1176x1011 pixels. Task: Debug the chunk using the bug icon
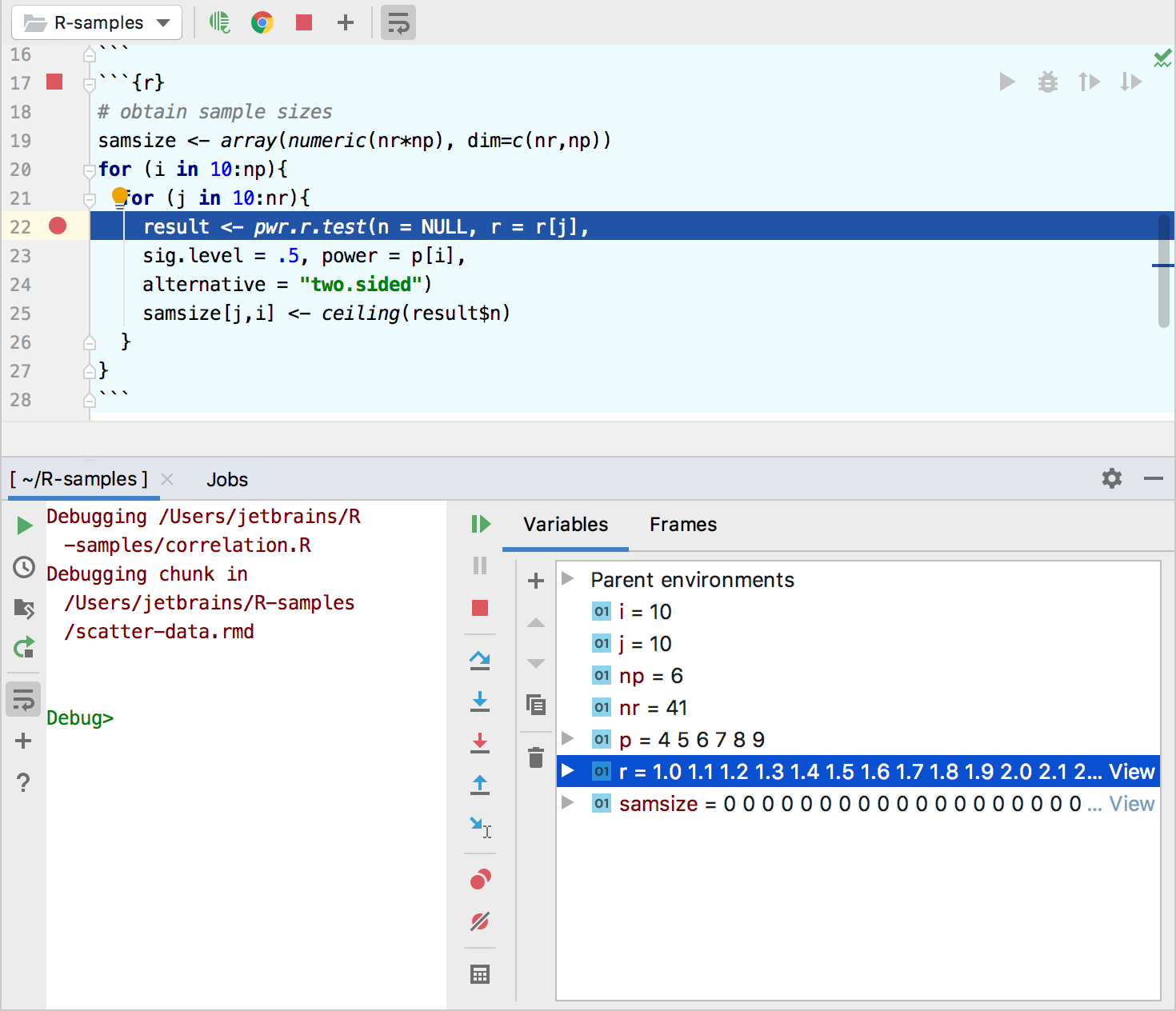[1048, 82]
